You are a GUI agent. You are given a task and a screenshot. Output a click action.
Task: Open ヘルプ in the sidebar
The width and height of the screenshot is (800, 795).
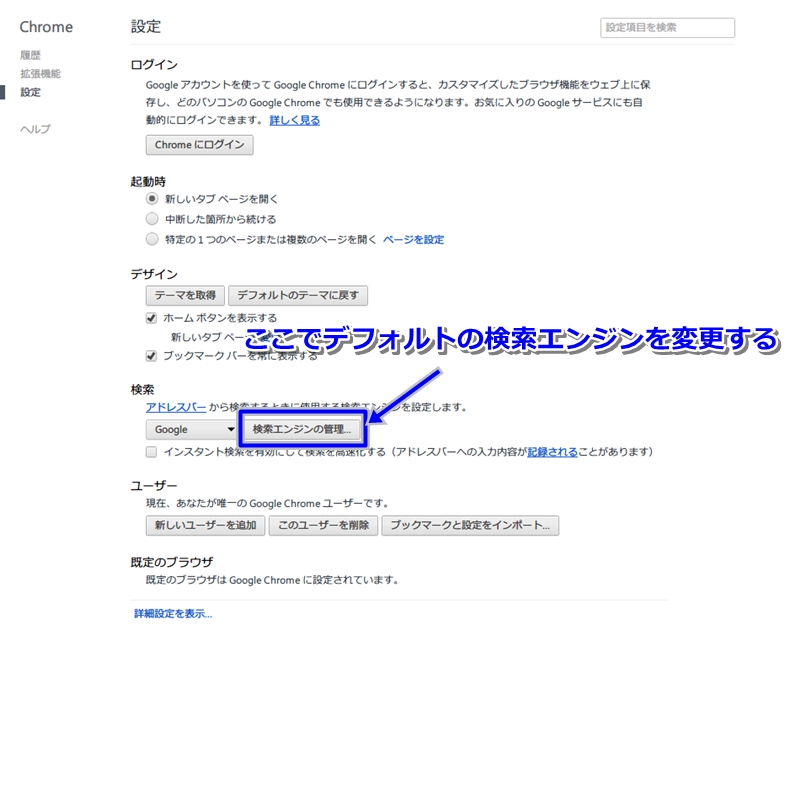35,129
